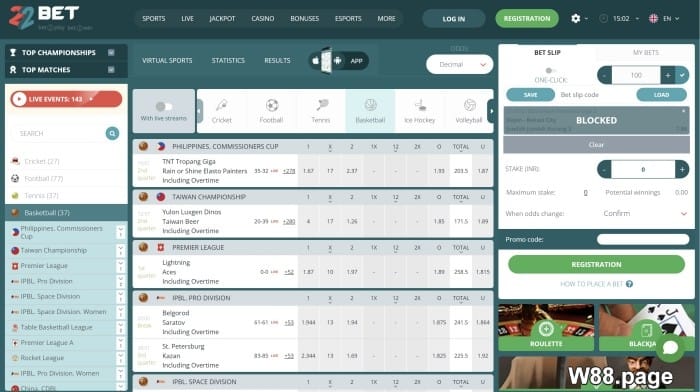Click the 22BET logo
The height and width of the screenshot is (392, 700).
tap(44, 17)
